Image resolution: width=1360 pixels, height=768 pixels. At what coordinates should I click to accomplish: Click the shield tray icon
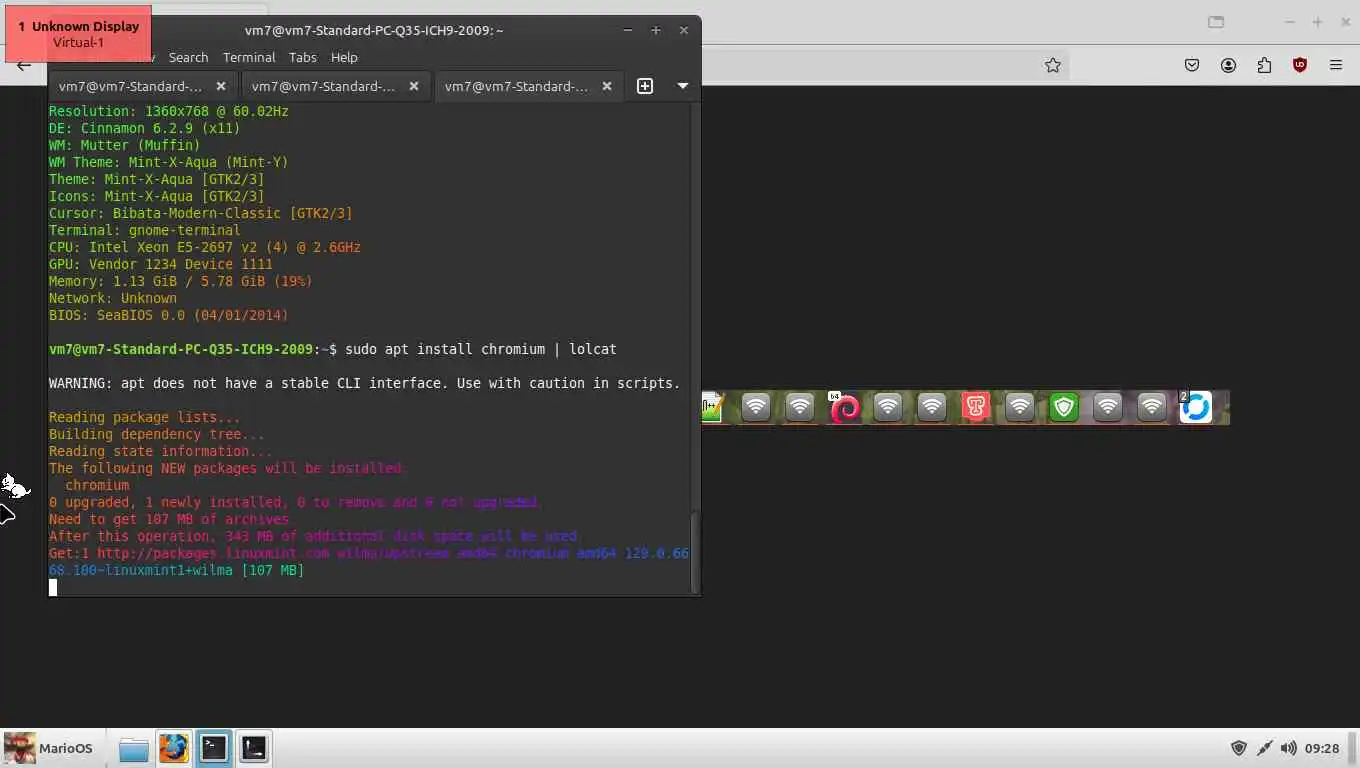(x=1238, y=748)
